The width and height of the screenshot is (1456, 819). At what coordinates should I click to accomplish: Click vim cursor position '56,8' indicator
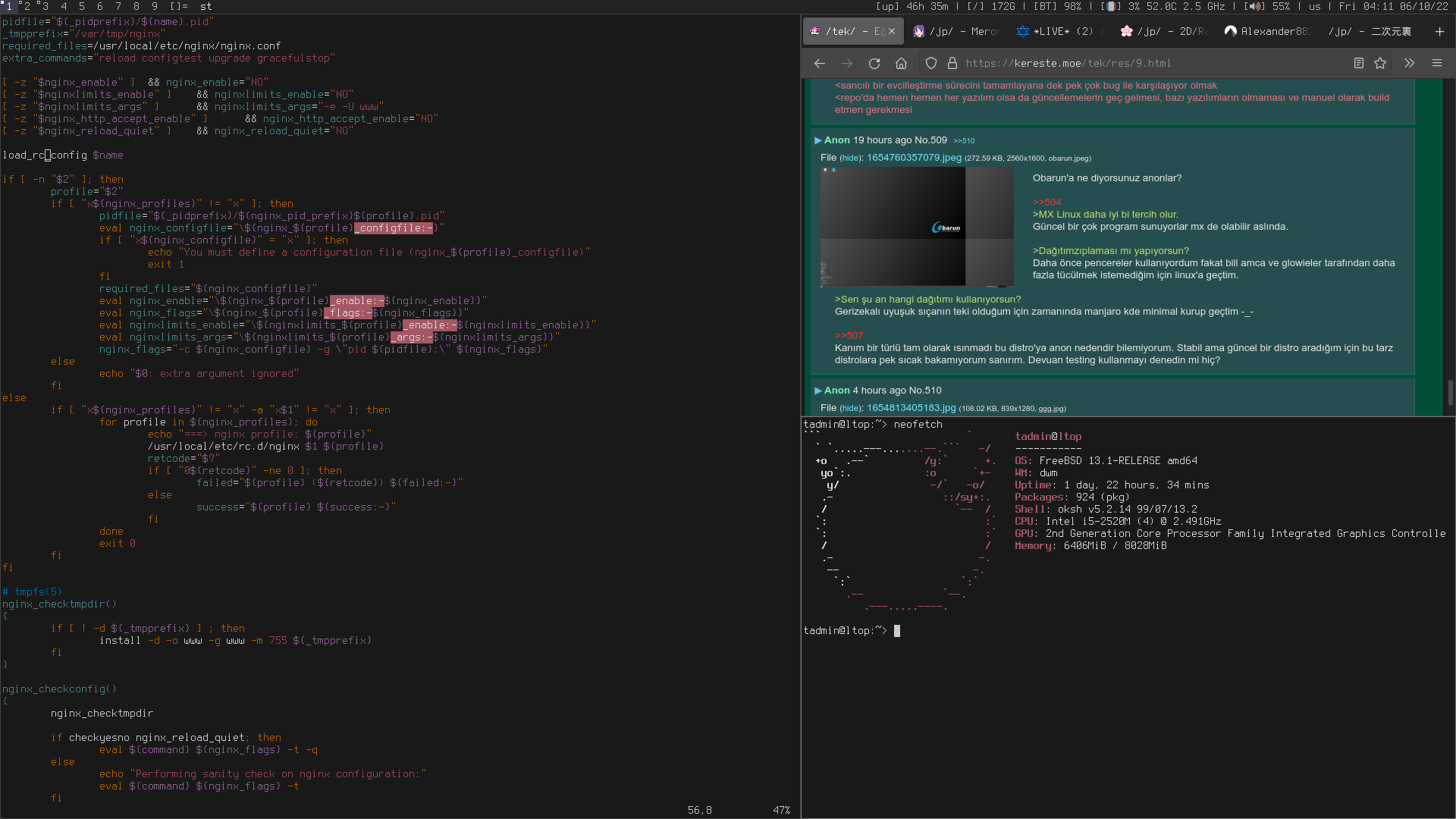pyautogui.click(x=700, y=811)
